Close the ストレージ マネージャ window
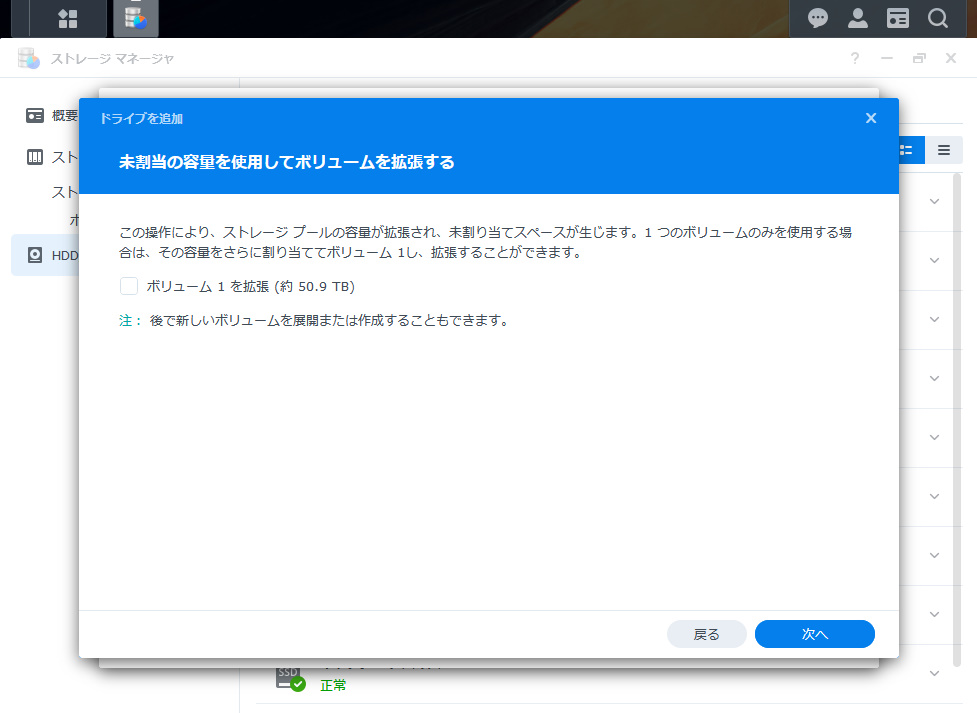The width and height of the screenshot is (977, 713). 951,58
